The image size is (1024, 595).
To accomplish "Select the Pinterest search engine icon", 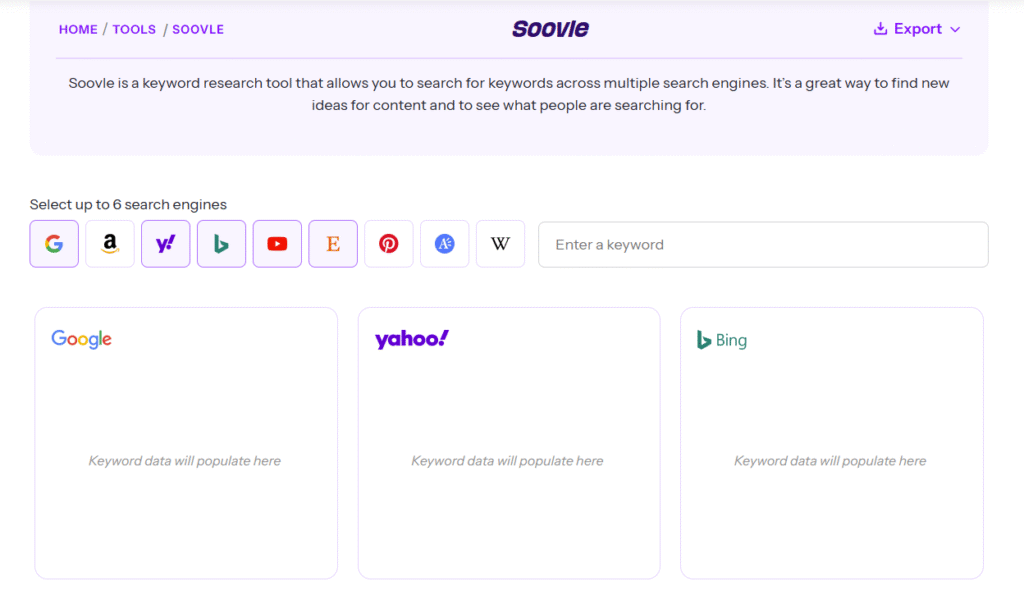I will 389,244.
